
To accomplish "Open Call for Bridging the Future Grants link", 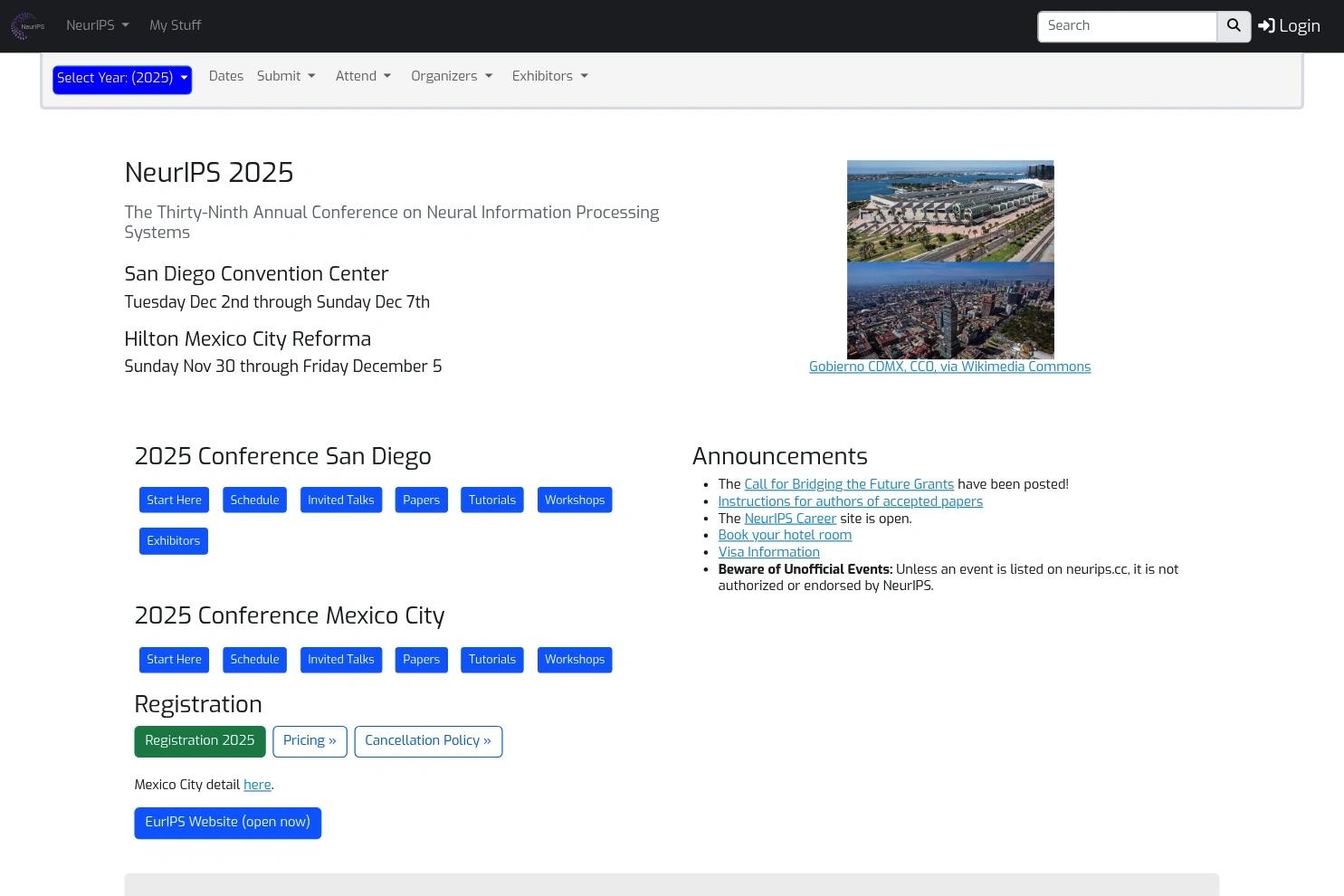I will coord(849,484).
